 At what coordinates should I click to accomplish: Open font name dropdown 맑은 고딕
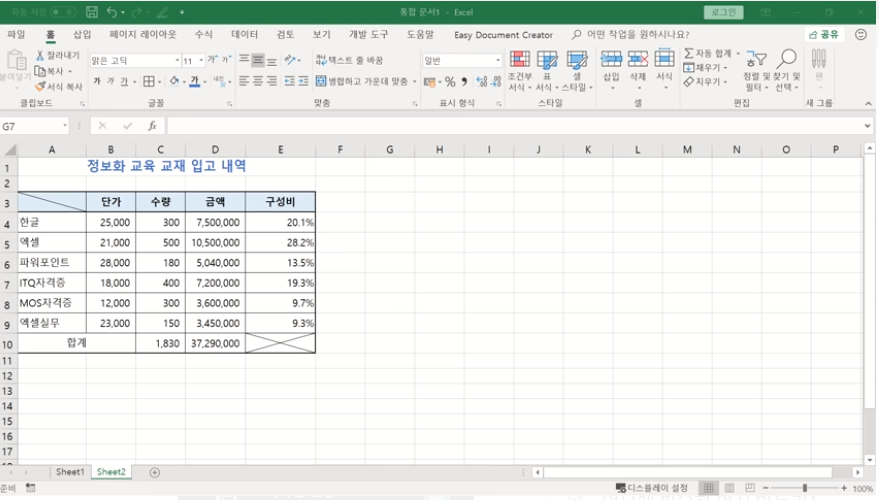click(177, 60)
